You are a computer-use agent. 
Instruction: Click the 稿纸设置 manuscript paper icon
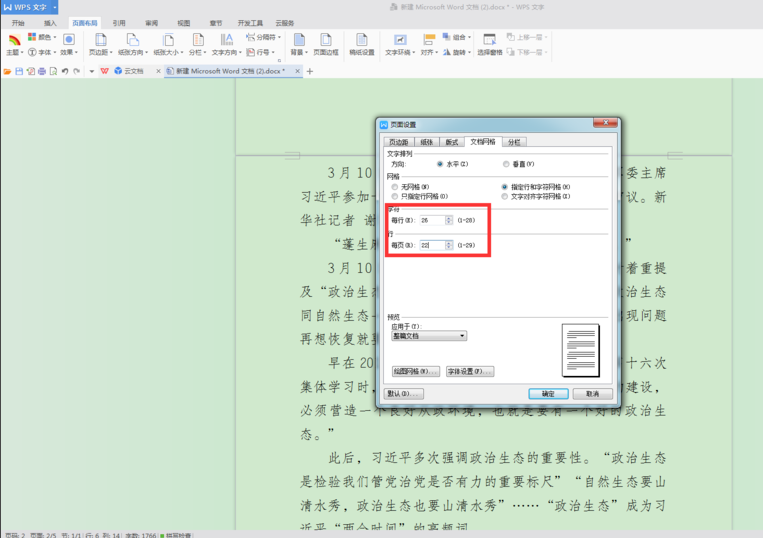tap(362, 44)
